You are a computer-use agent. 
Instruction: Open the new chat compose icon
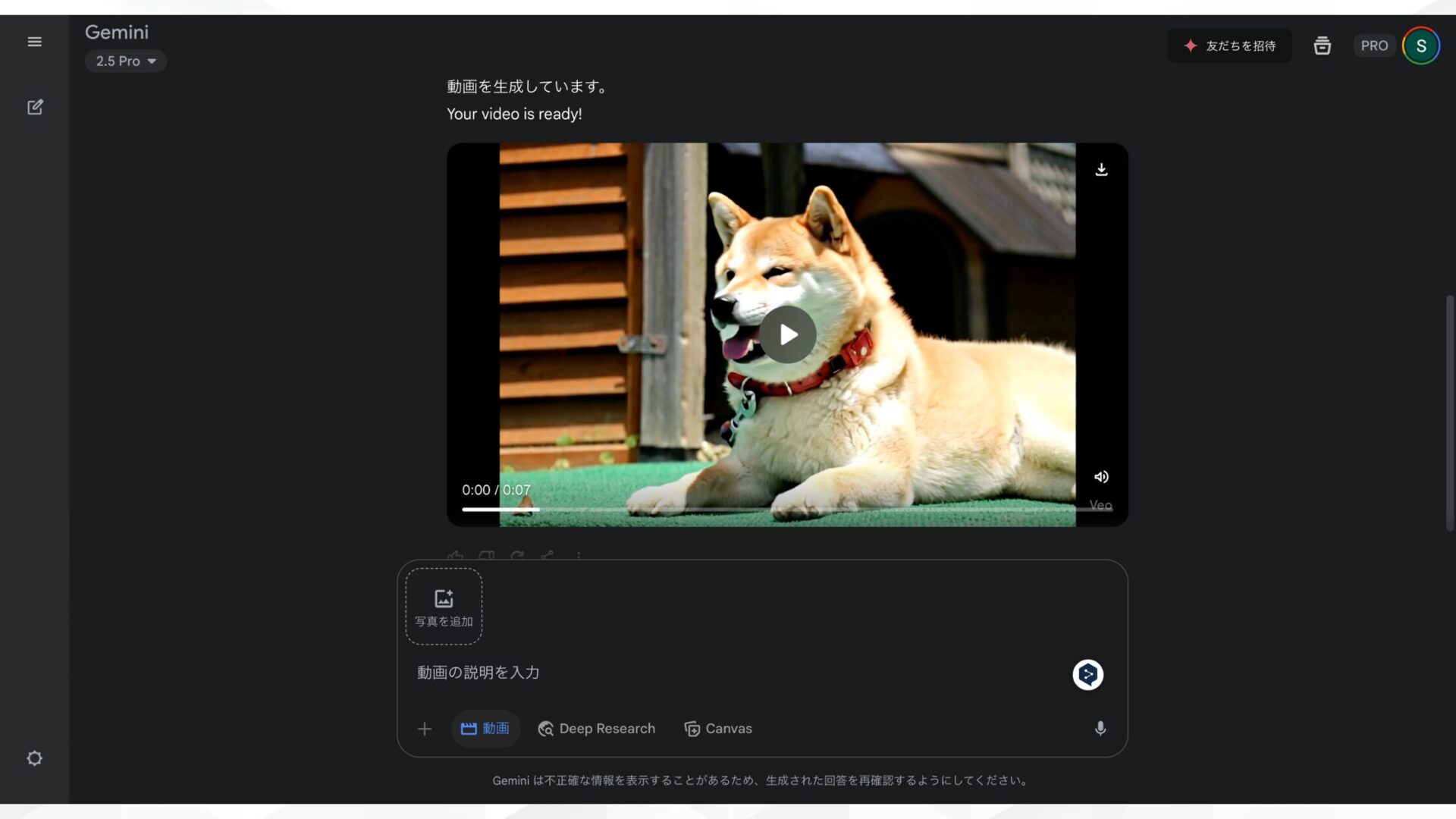34,107
